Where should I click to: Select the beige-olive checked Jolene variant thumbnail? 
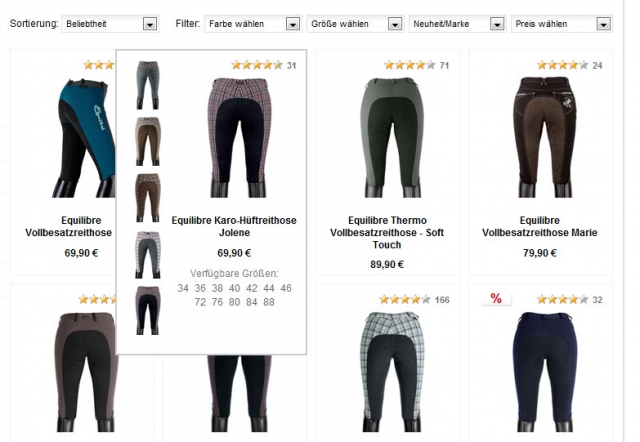point(148,141)
